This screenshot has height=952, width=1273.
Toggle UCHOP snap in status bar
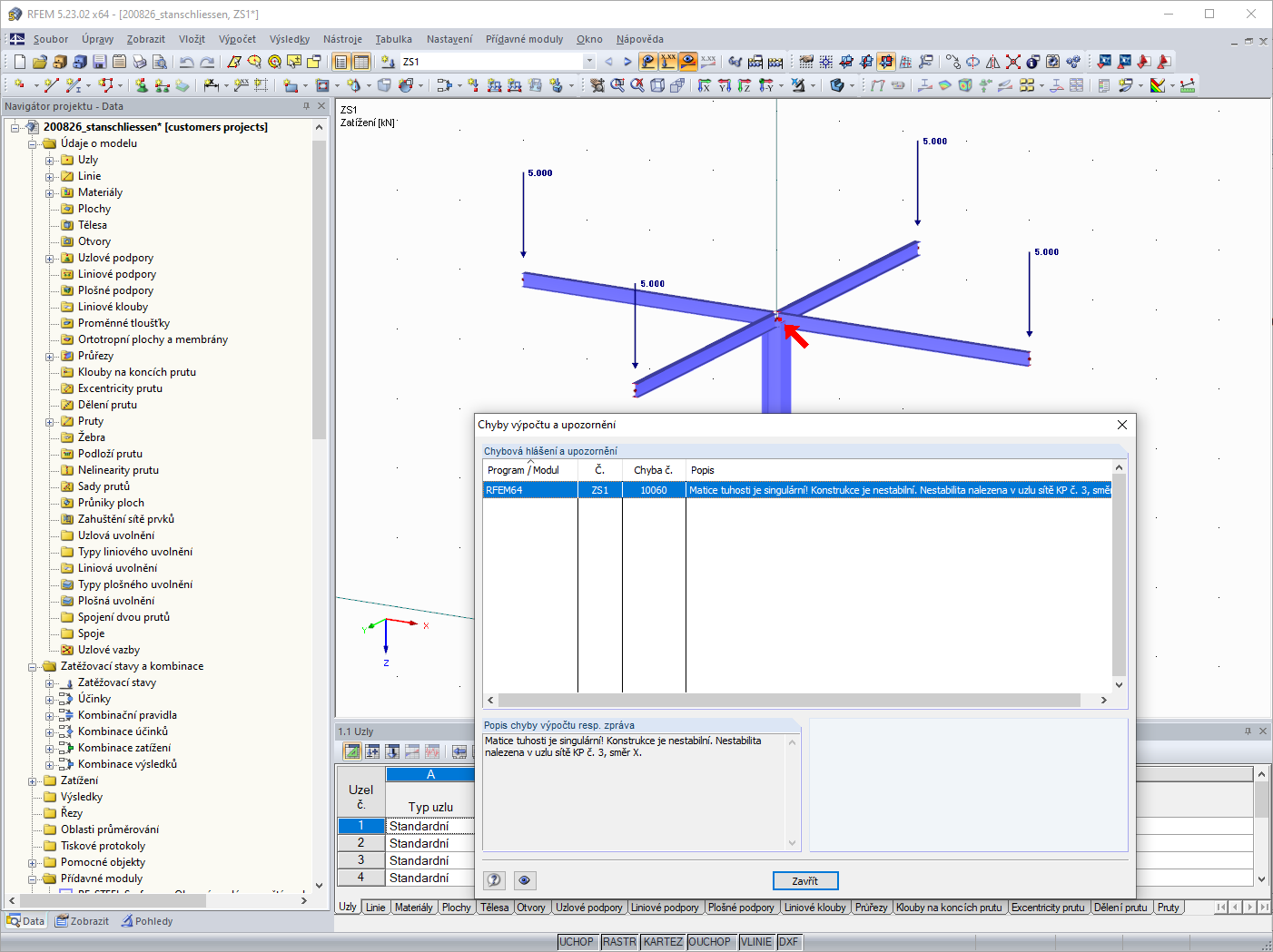[576, 942]
